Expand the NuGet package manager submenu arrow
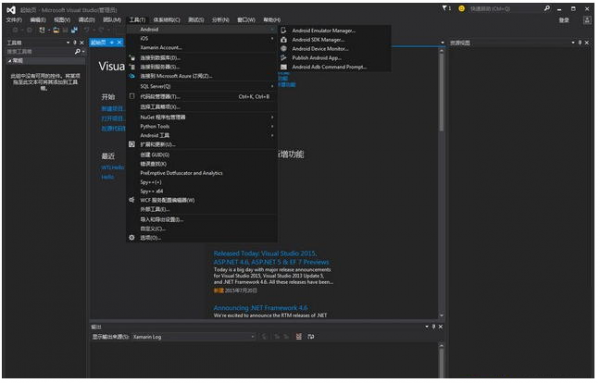 273,118
